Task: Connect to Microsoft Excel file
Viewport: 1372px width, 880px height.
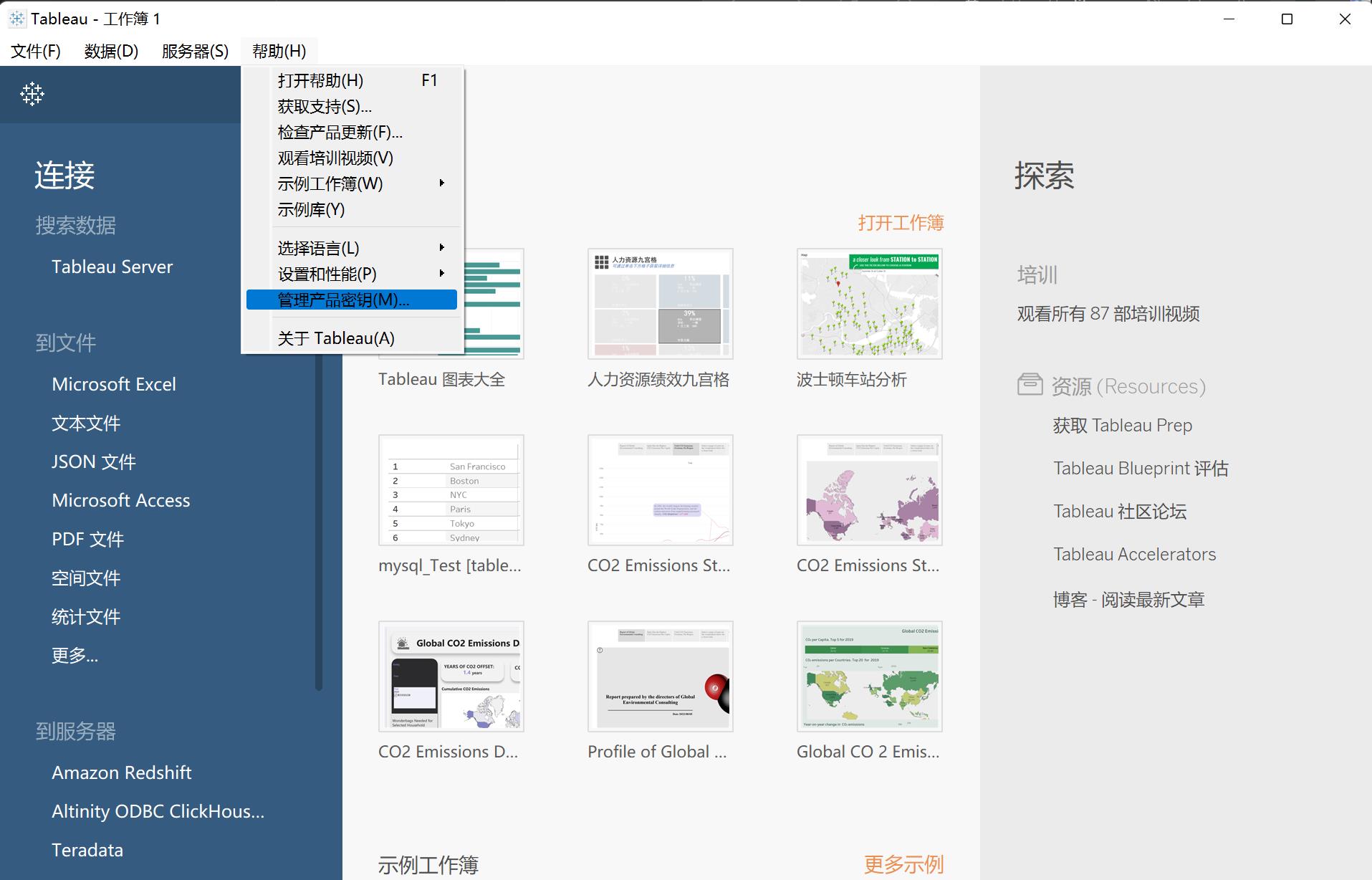Action: (x=114, y=384)
